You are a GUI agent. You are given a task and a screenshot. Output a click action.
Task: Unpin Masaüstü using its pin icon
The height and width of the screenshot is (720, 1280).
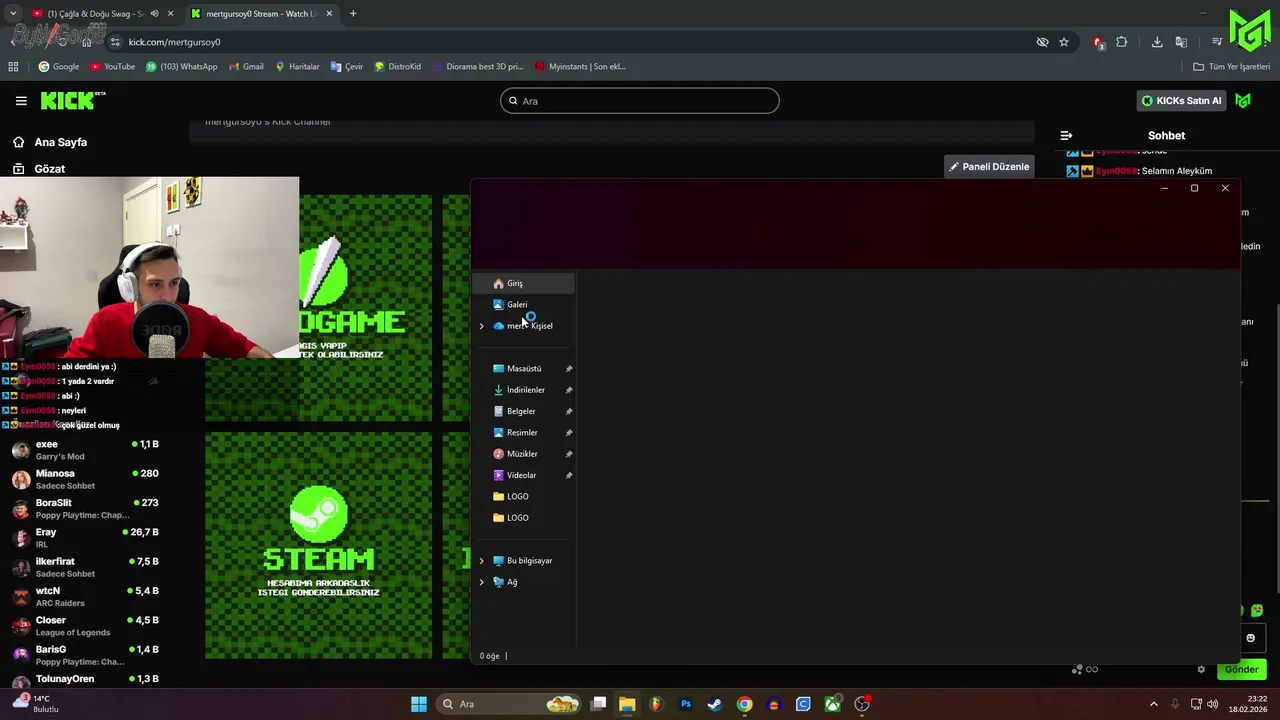point(569,369)
